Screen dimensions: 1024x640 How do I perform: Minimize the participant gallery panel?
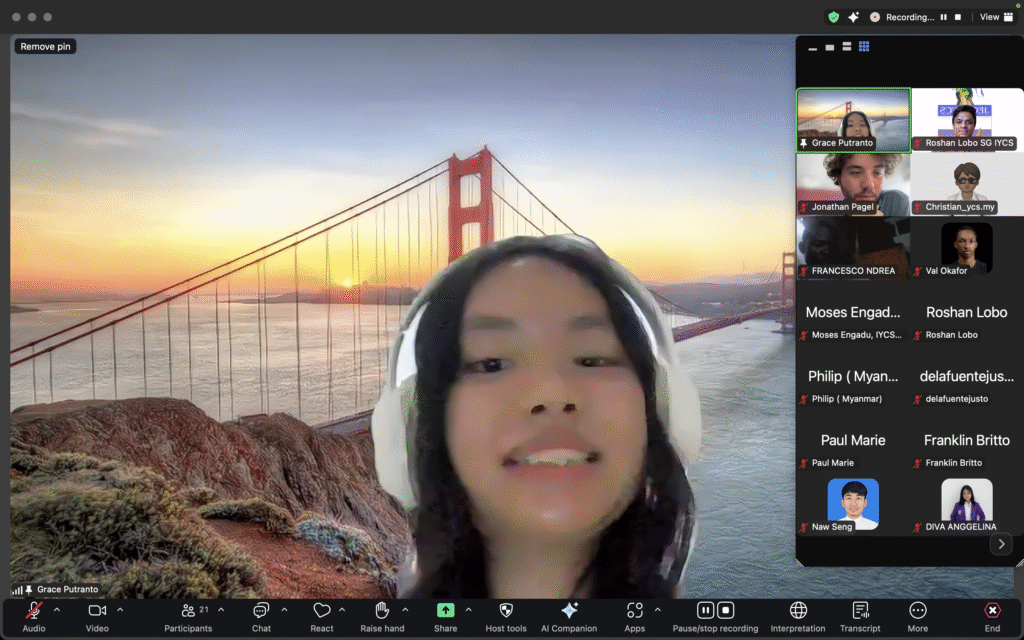(812, 48)
